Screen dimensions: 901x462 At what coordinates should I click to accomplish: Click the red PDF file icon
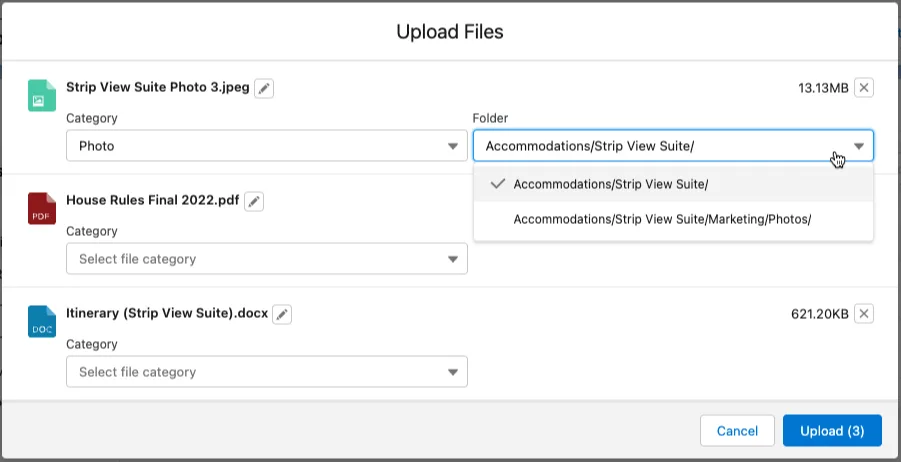(x=42, y=209)
